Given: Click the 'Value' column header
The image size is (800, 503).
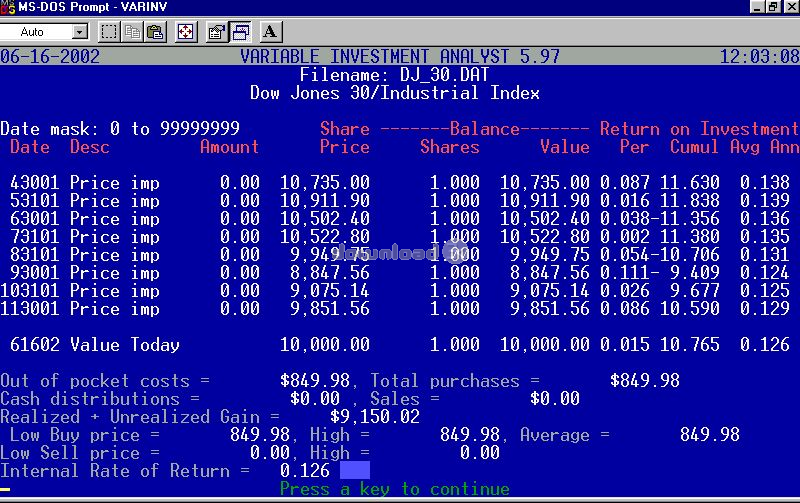Looking at the screenshot, I should pyautogui.click(x=565, y=147).
